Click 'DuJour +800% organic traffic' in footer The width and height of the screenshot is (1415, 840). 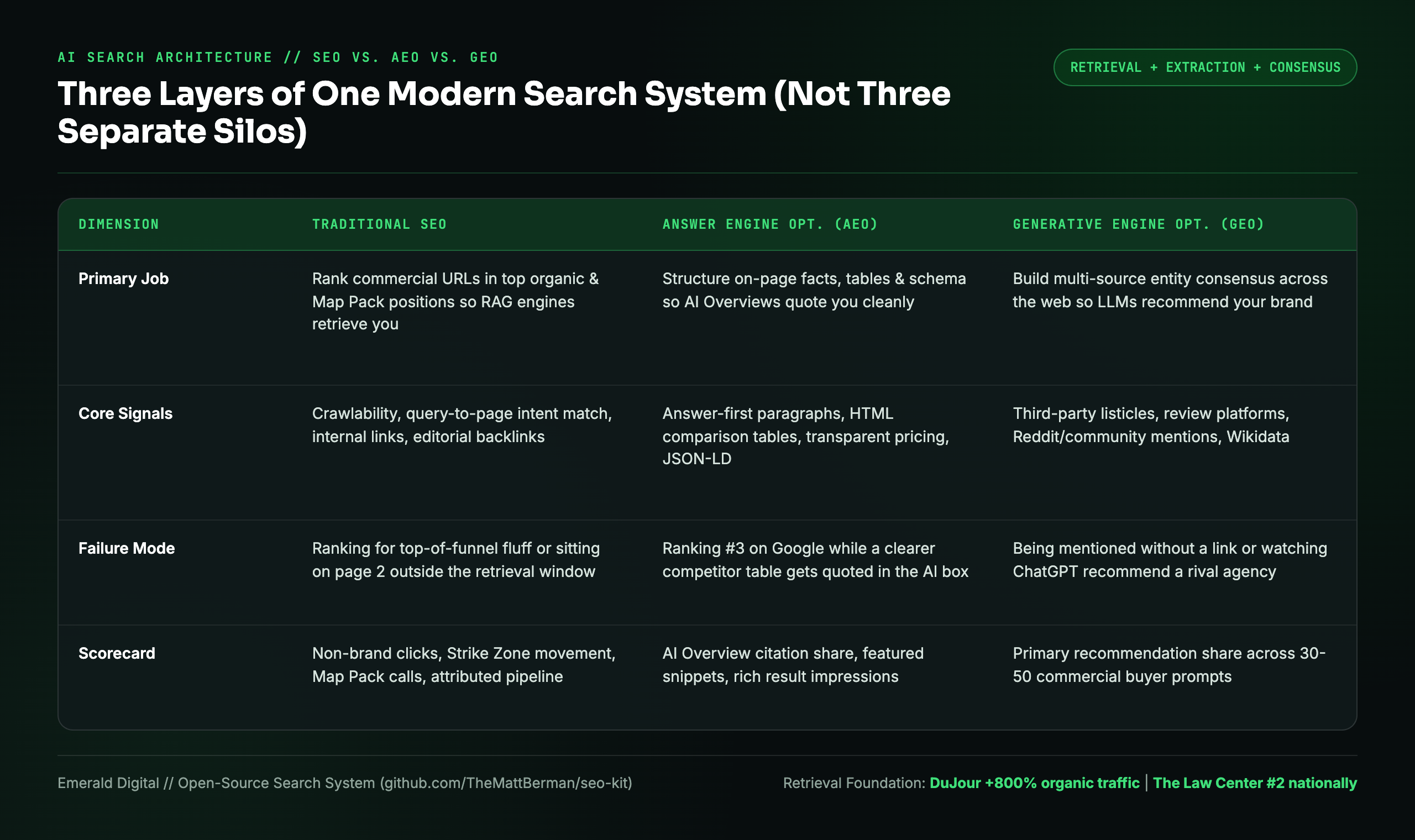tap(1034, 783)
